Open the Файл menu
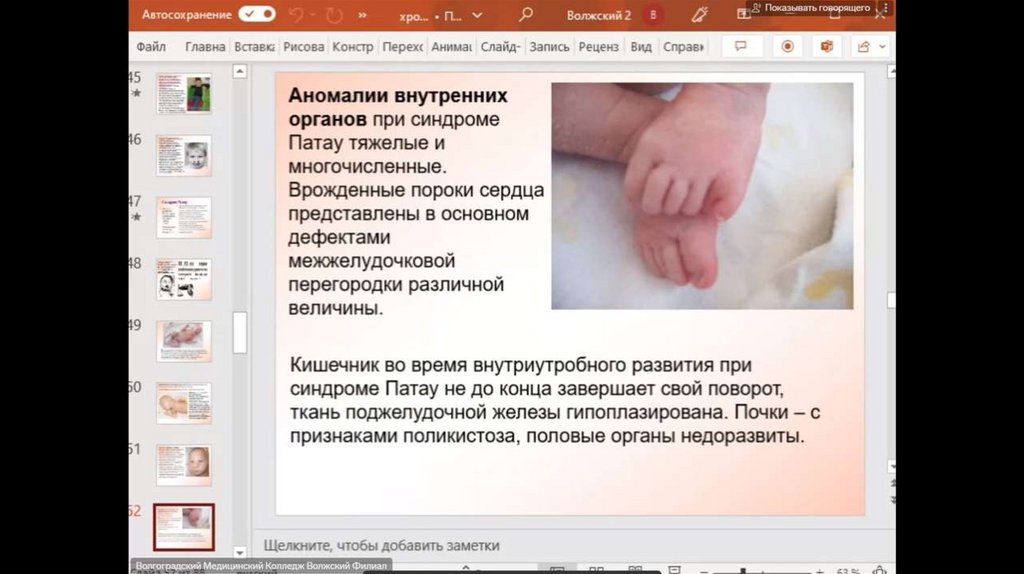 pyautogui.click(x=151, y=47)
